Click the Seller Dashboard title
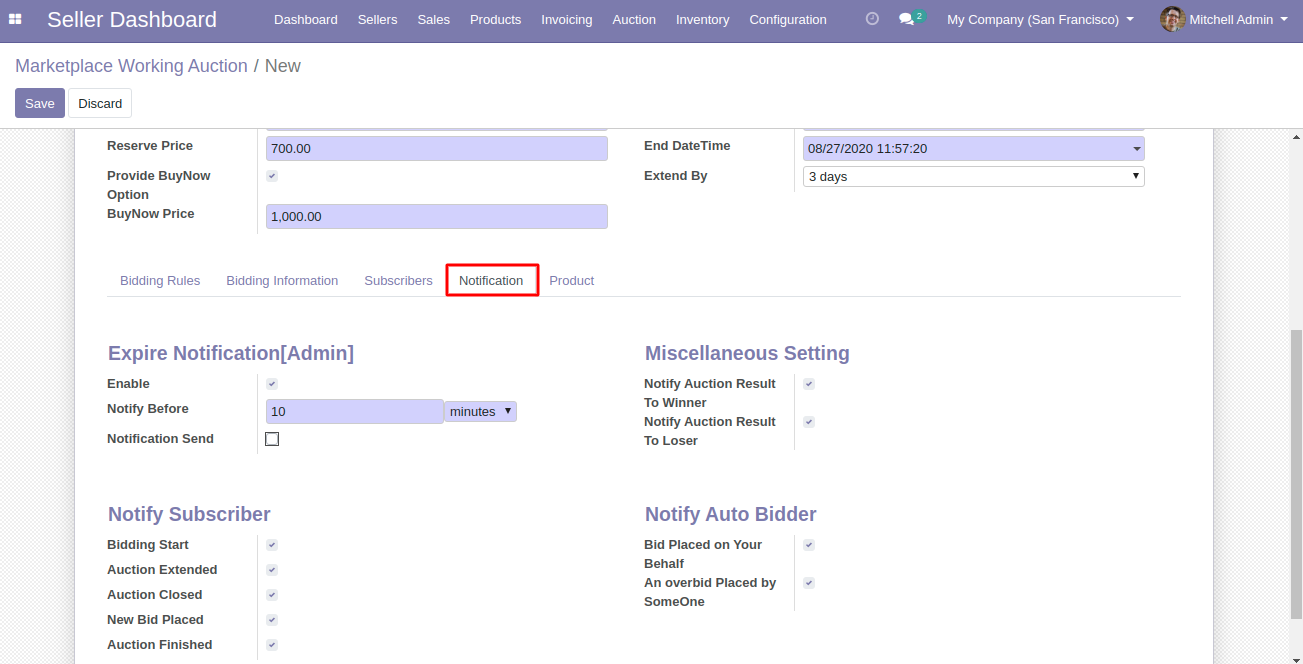This screenshot has height=664, width=1303. [132, 19]
